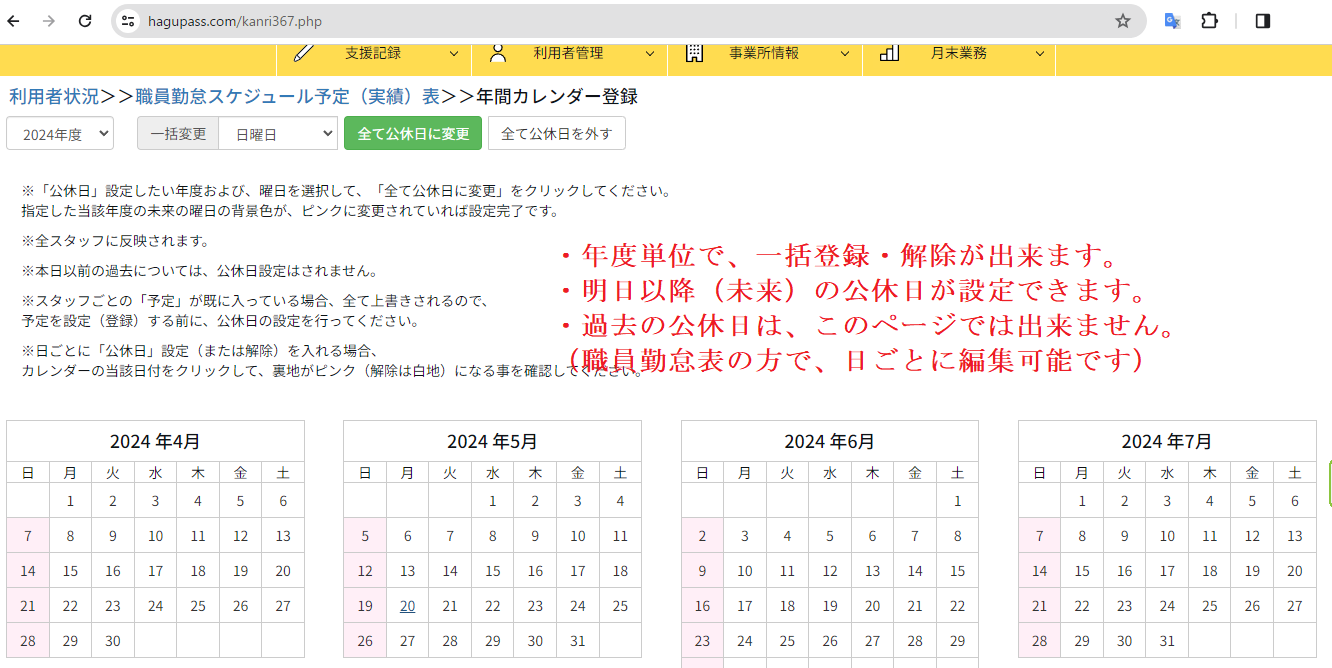Open the 日曜日 weekday dropdown

pyautogui.click(x=278, y=134)
